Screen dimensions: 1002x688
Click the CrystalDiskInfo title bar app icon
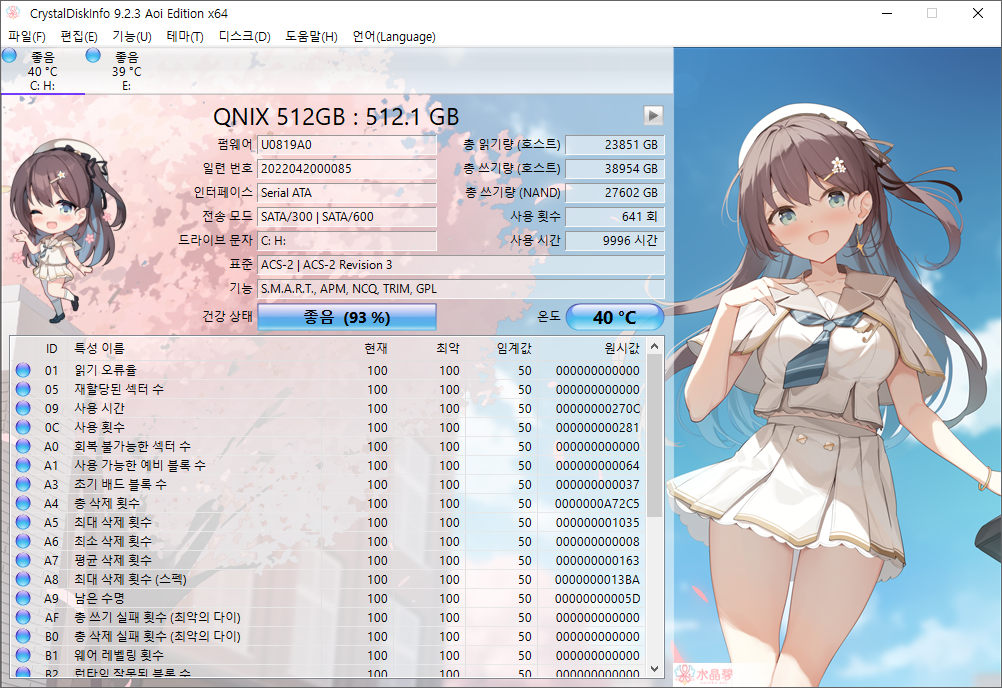pyautogui.click(x=13, y=13)
